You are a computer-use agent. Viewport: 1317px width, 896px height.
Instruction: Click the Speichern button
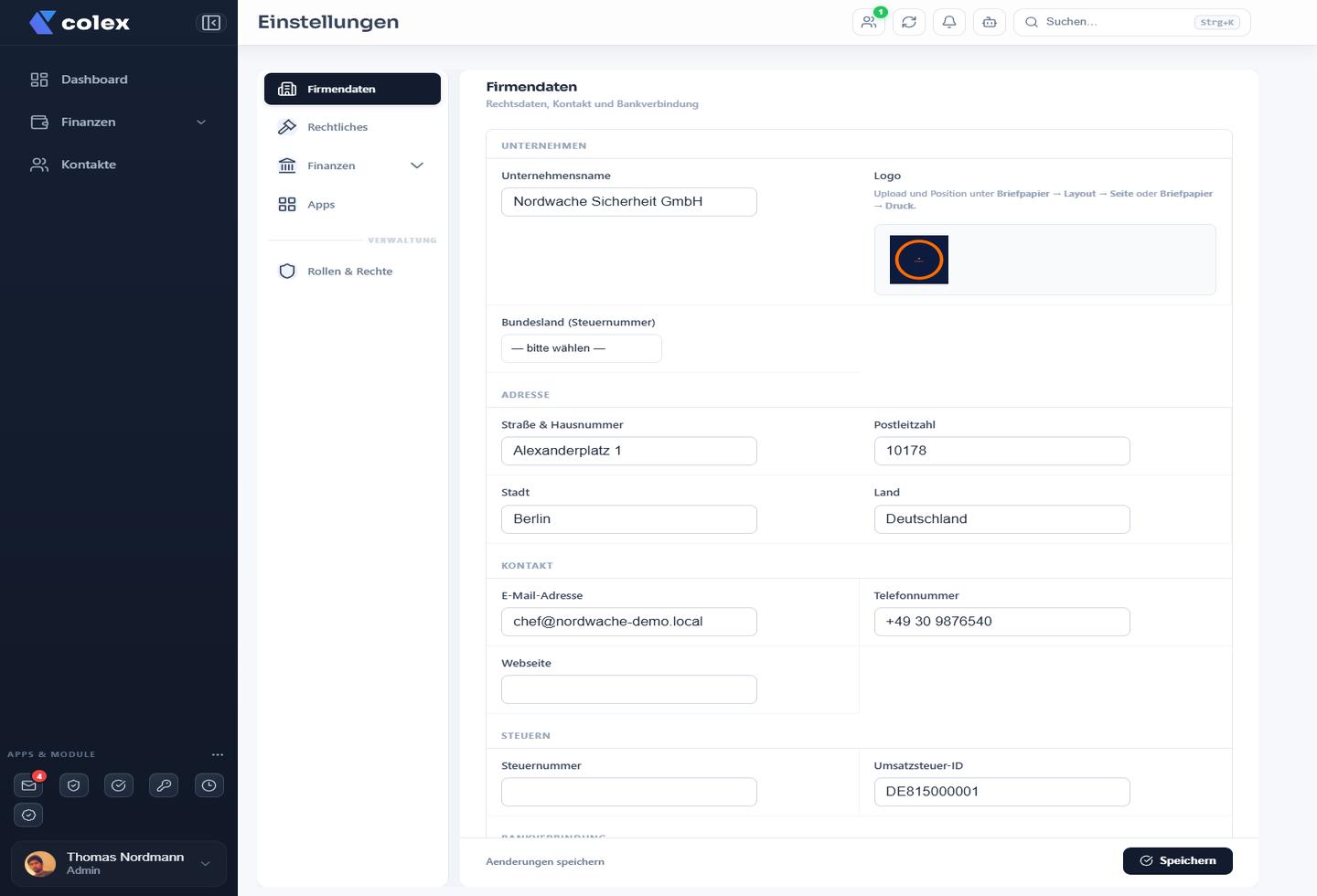point(1178,861)
